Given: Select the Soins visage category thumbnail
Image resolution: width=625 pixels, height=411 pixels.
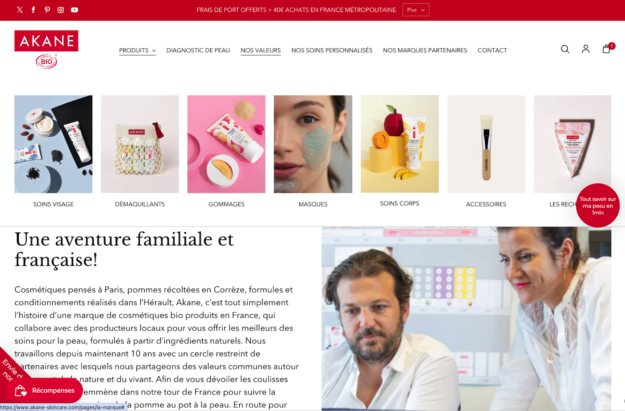Looking at the screenshot, I should (x=53, y=144).
